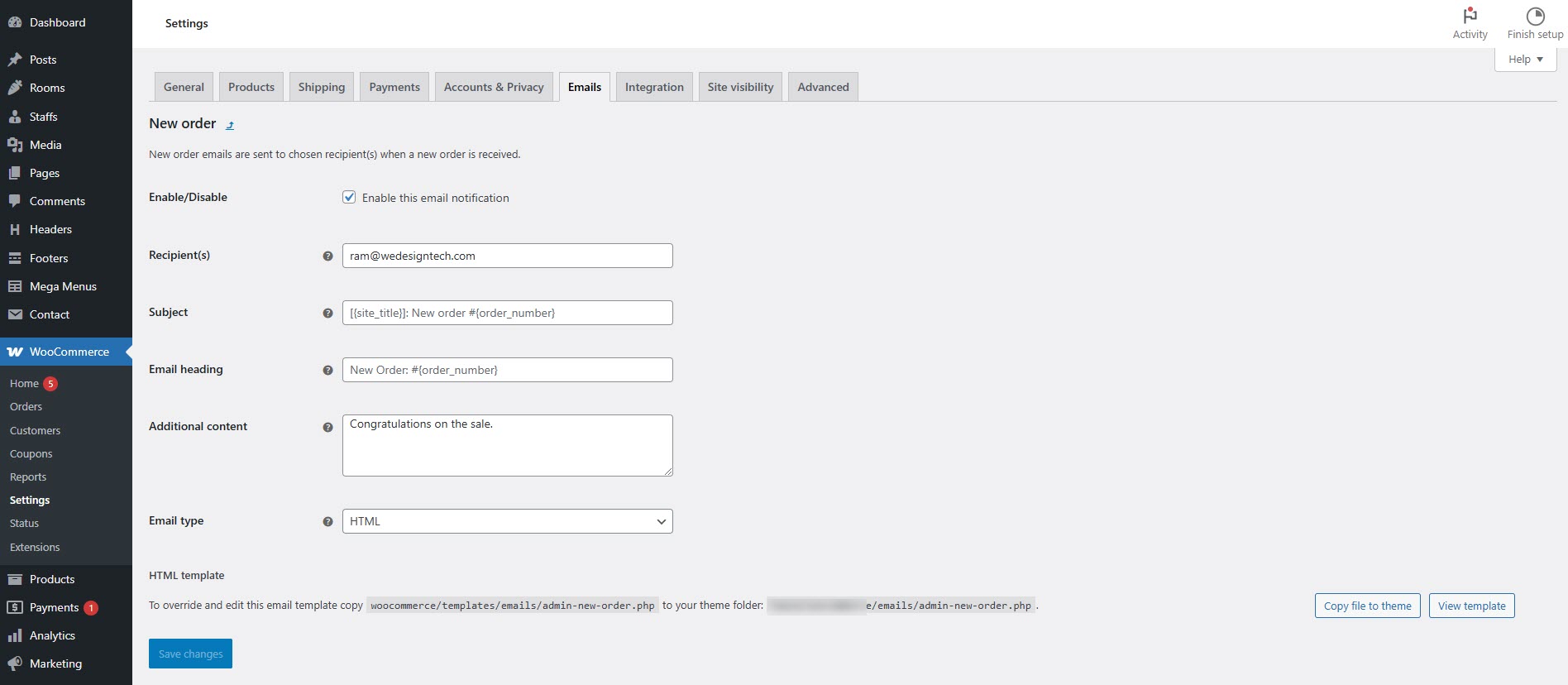1568x685 pixels.
Task: Switch to the Payments settings tab
Action: (394, 87)
